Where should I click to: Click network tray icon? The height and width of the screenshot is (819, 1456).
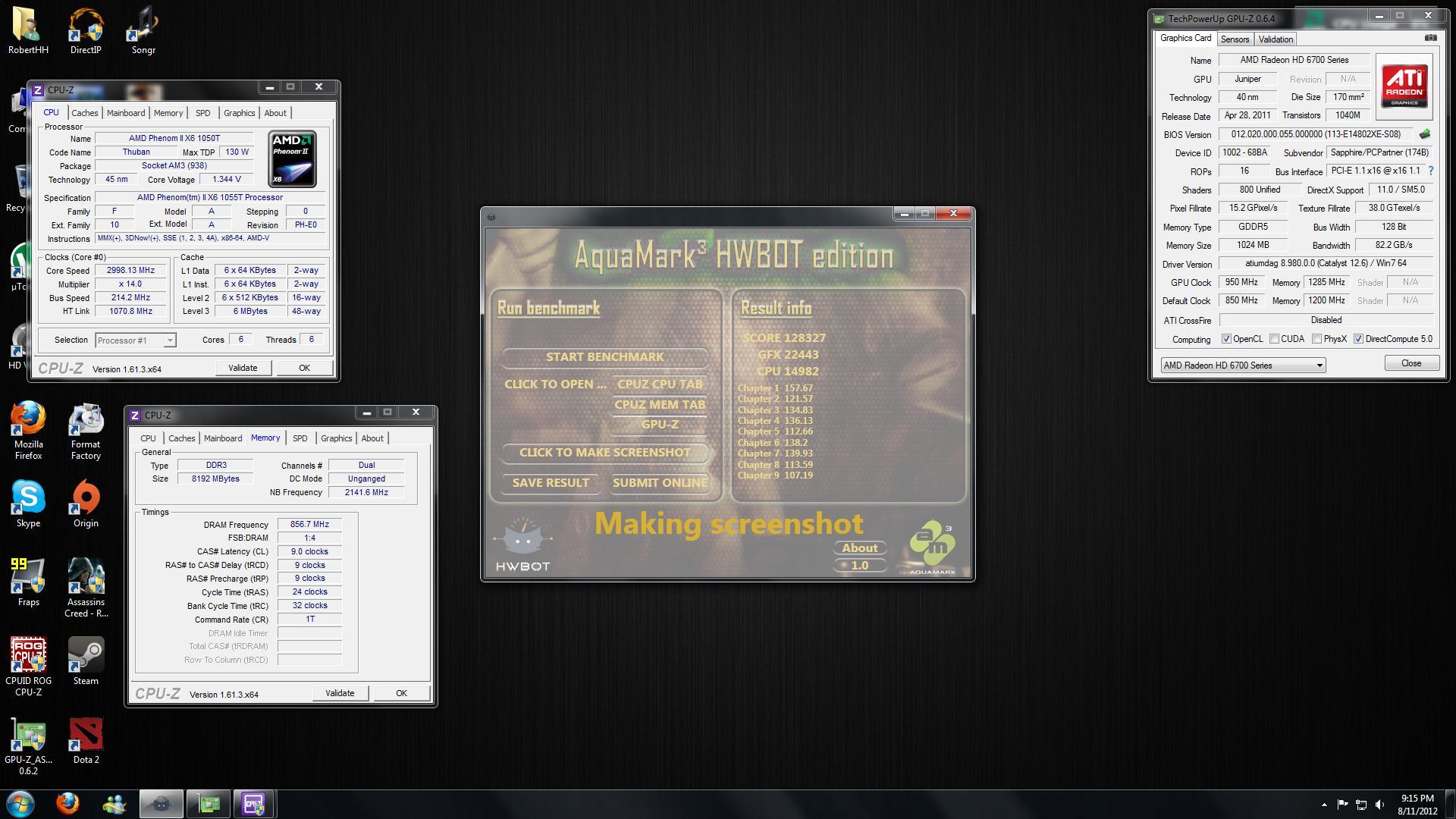coord(1361,805)
